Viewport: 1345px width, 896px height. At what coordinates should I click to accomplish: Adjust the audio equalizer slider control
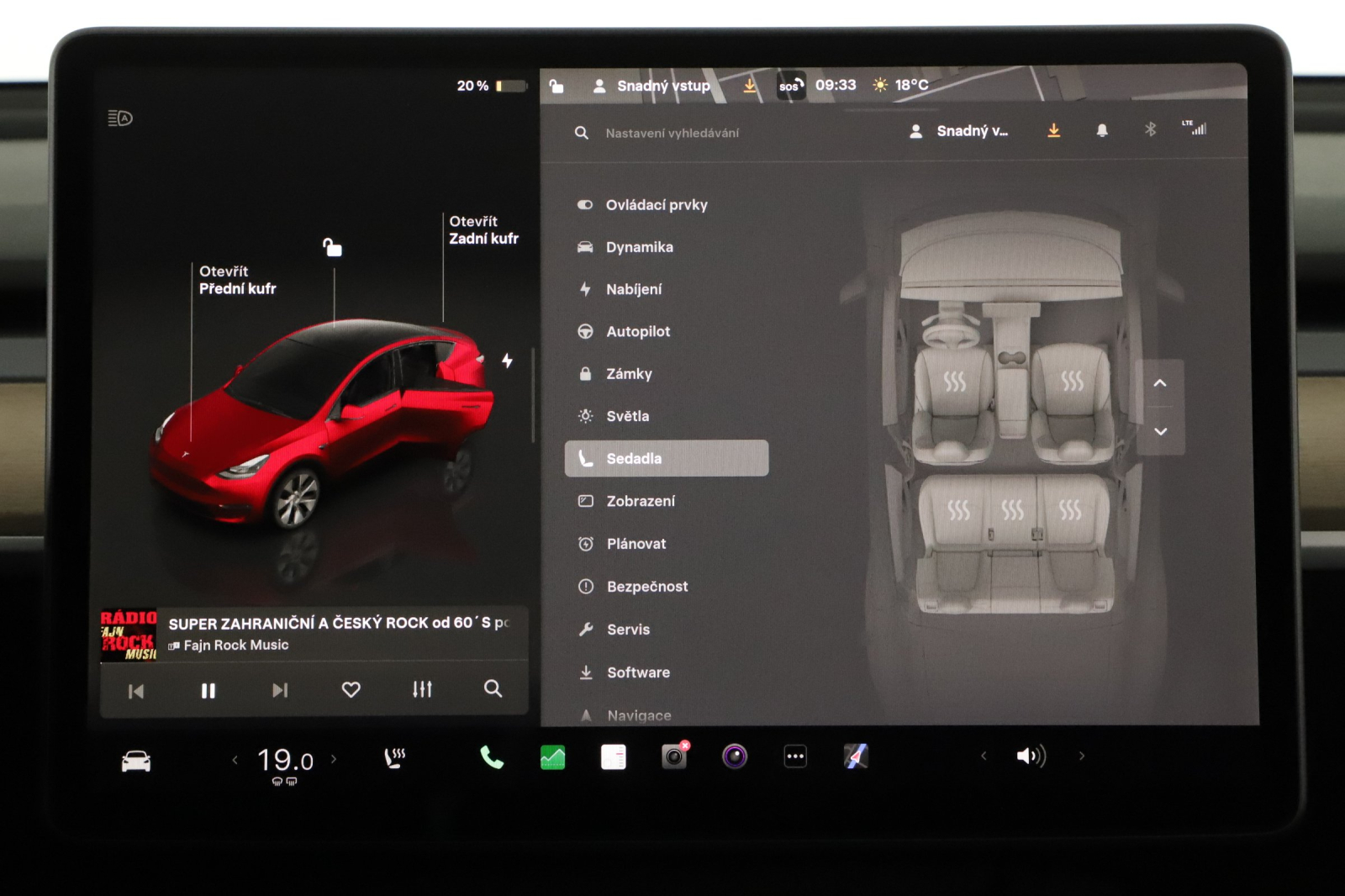[x=421, y=689]
